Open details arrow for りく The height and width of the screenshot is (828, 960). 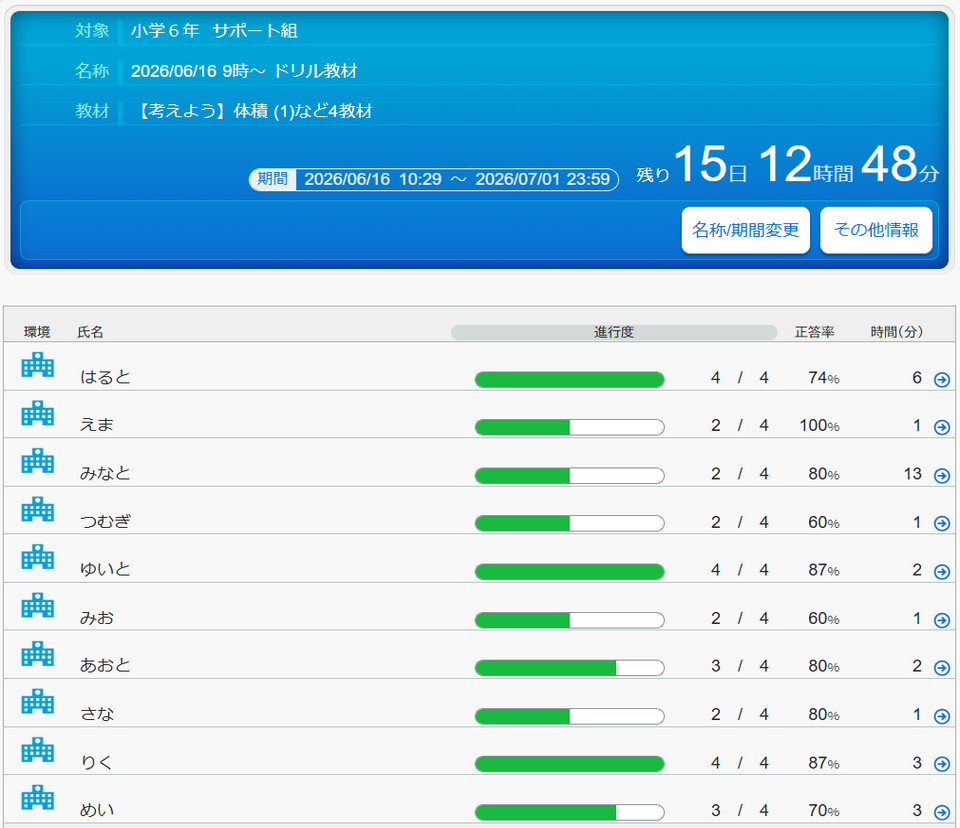[x=942, y=764]
